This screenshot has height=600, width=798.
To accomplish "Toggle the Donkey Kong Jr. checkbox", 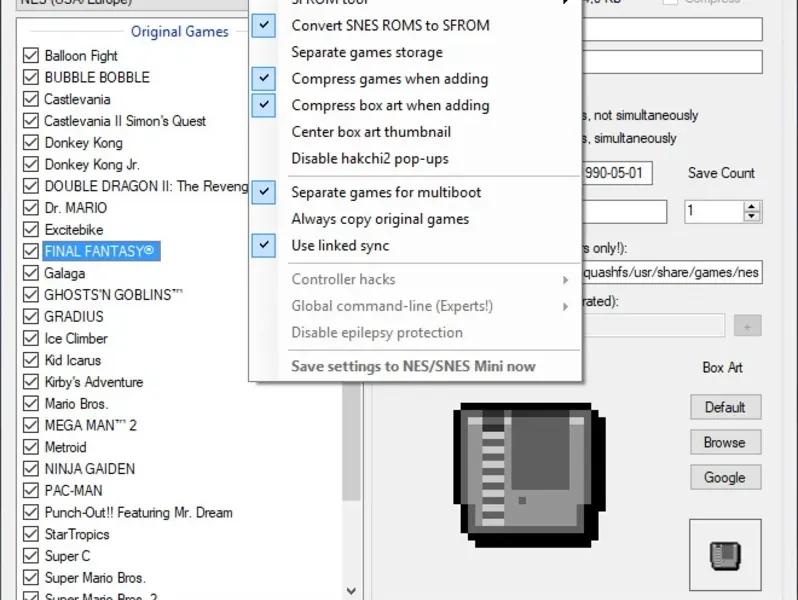I will coord(31,164).
